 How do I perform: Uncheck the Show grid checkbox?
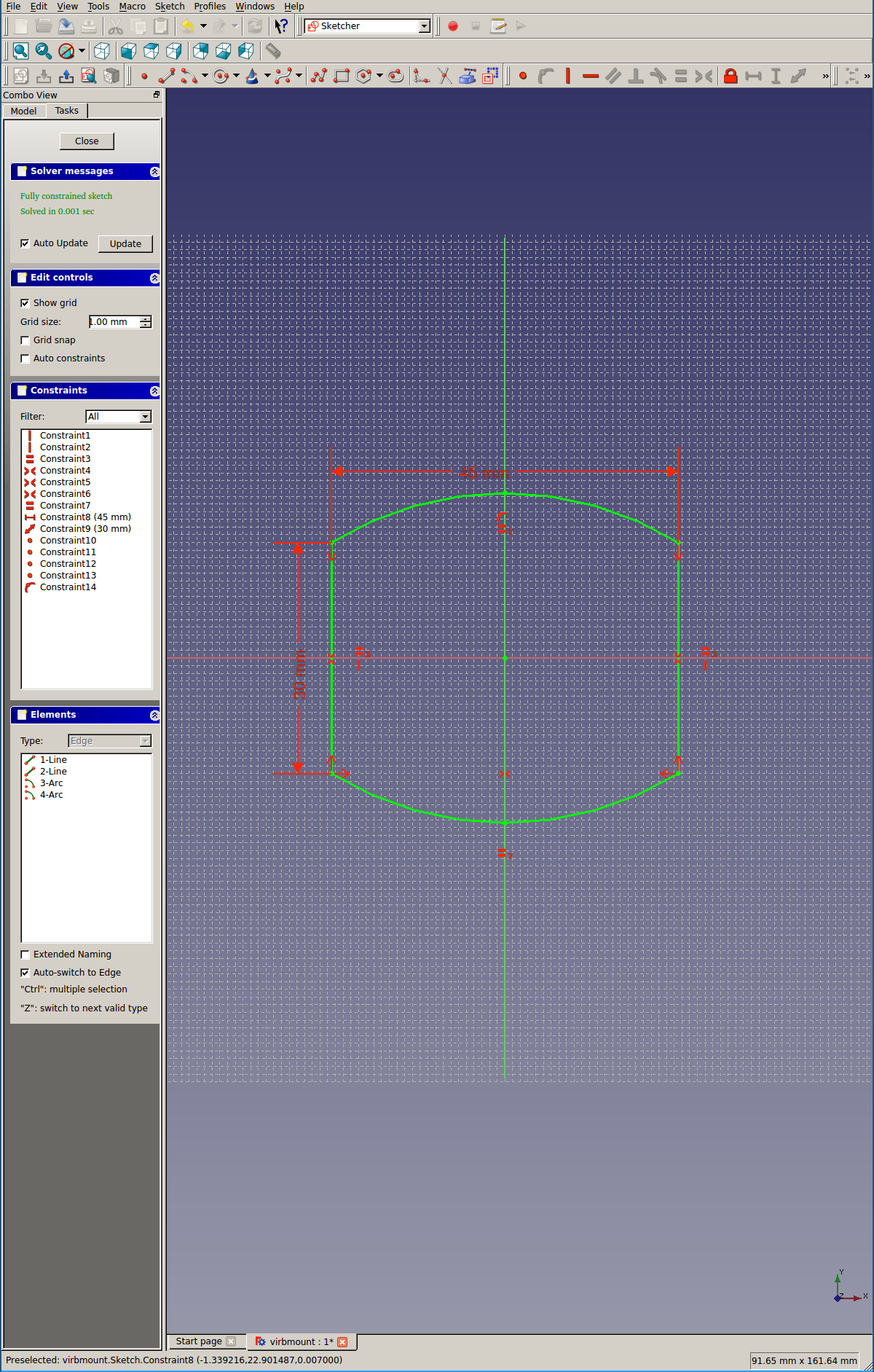25,303
